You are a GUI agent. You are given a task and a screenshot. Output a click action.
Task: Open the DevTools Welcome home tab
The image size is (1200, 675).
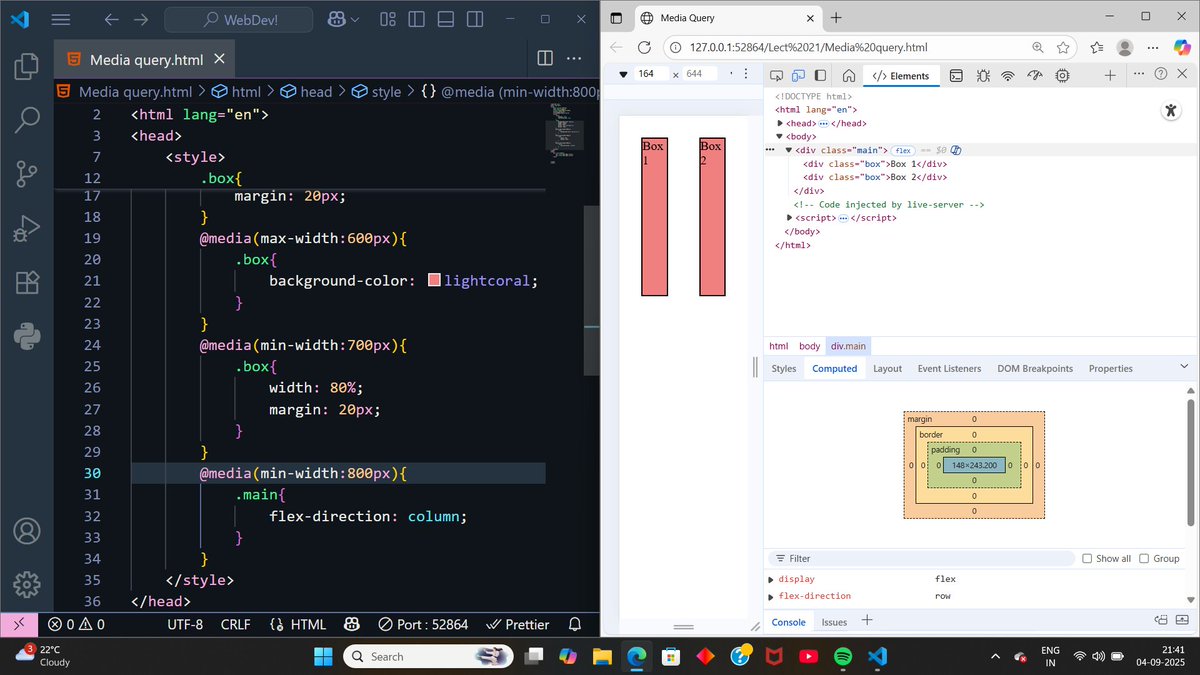(x=848, y=75)
